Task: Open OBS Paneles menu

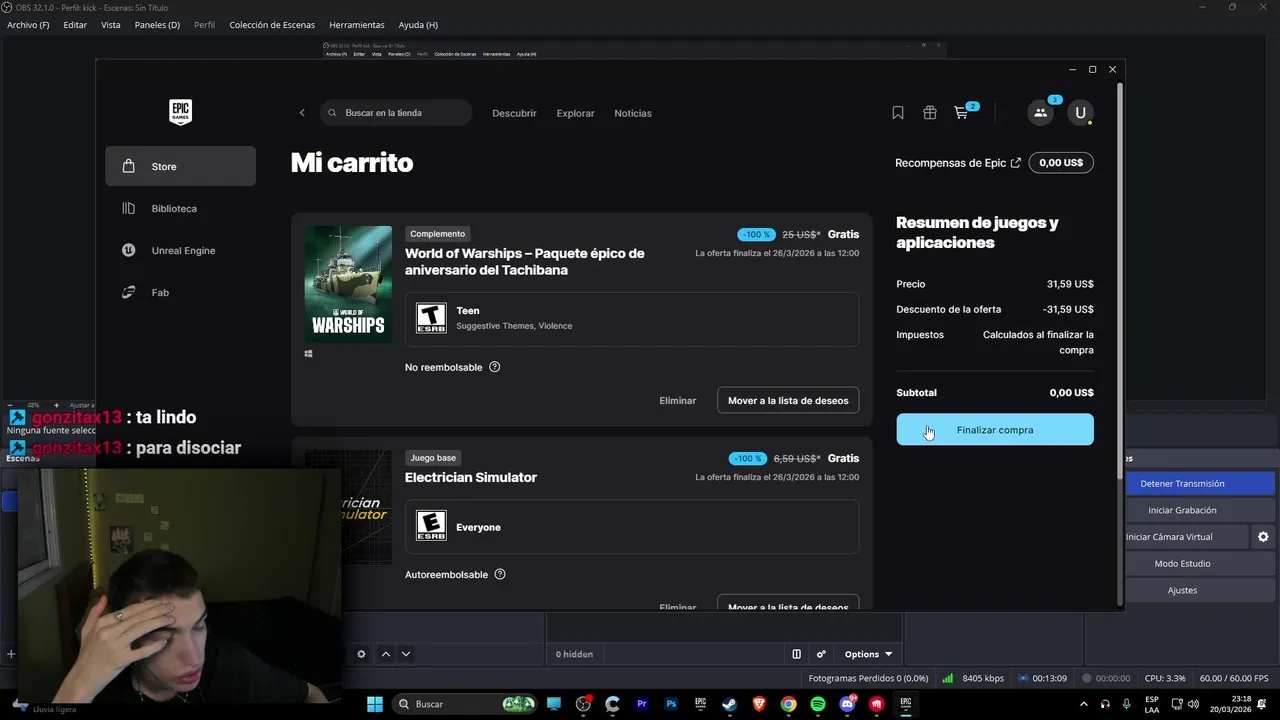Action: click(157, 25)
